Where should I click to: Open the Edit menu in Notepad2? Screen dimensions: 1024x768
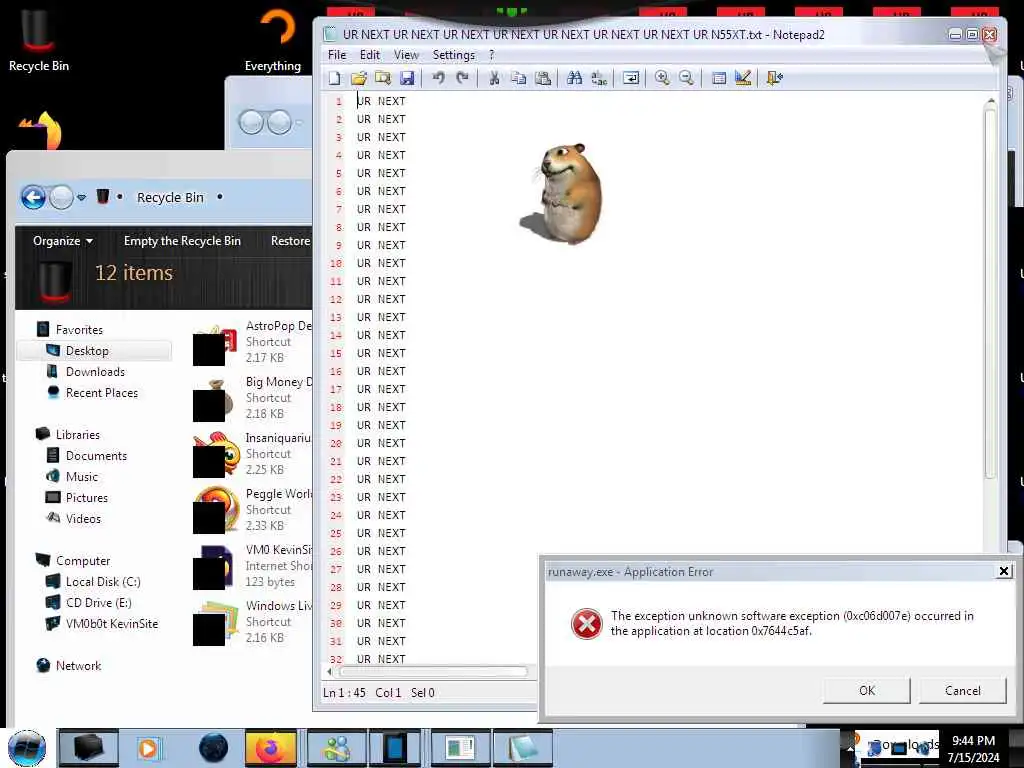tap(370, 55)
